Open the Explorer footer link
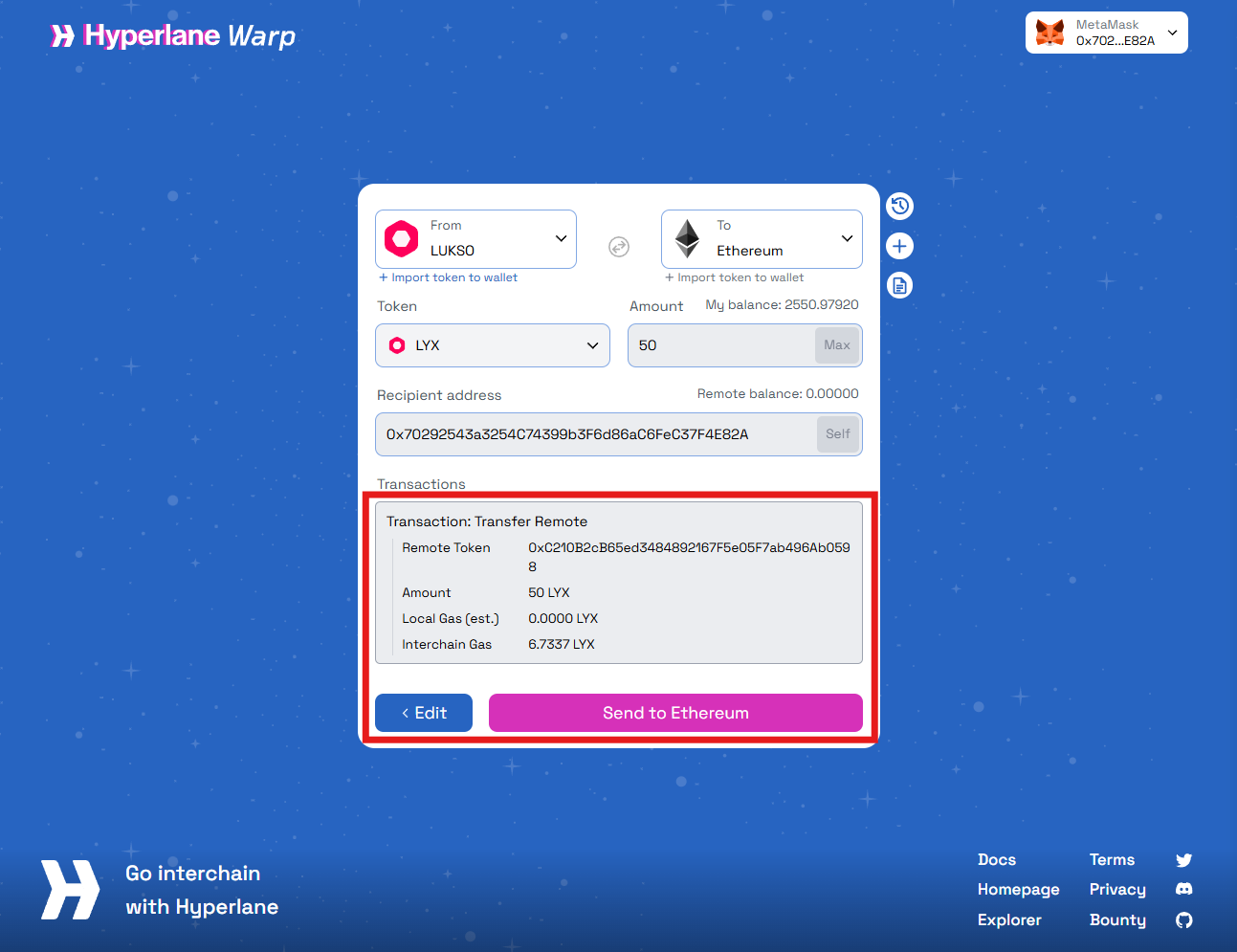 click(x=1009, y=920)
